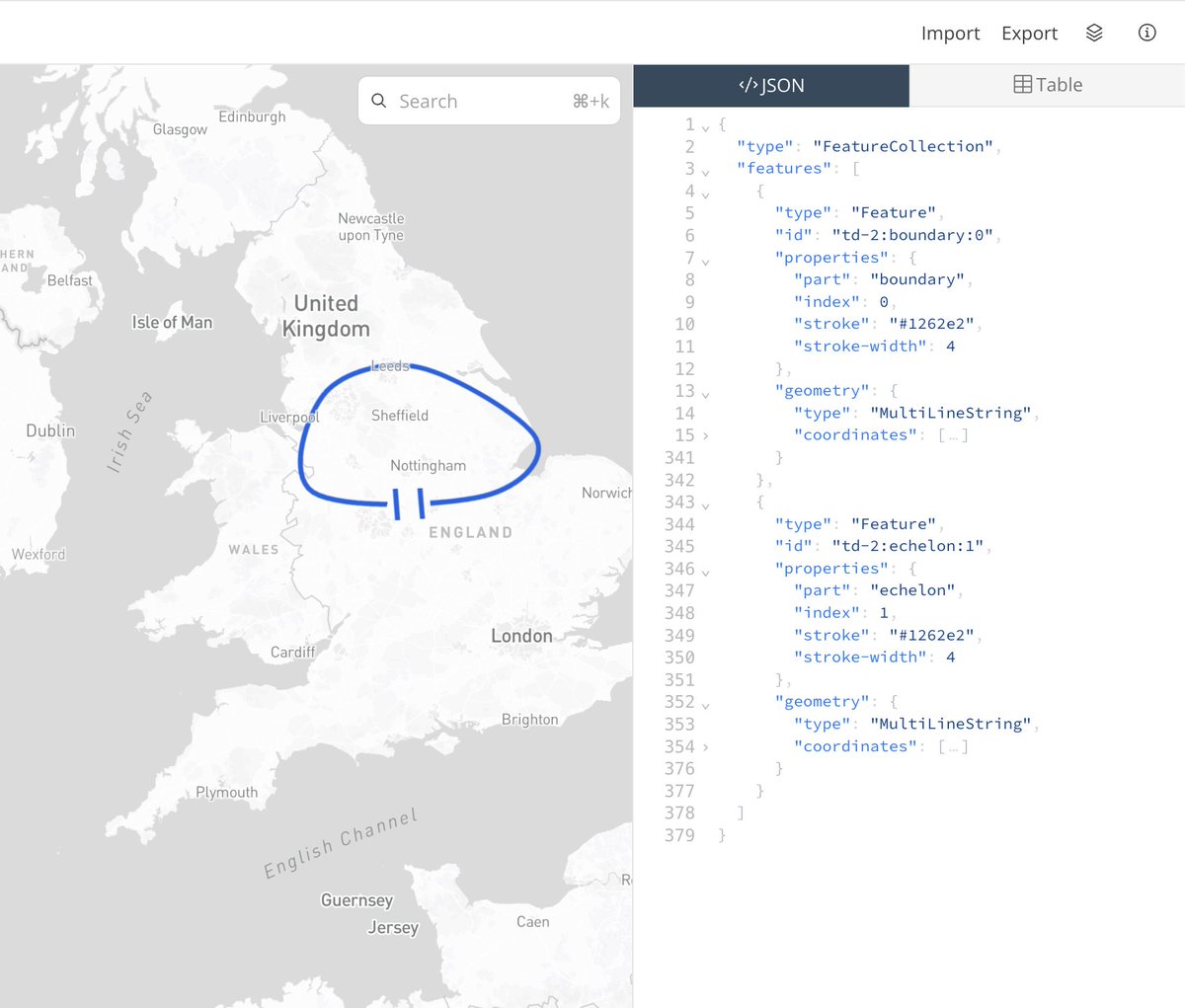Click the "features" key on line 3
The width and height of the screenshot is (1185, 1008).
click(x=784, y=169)
